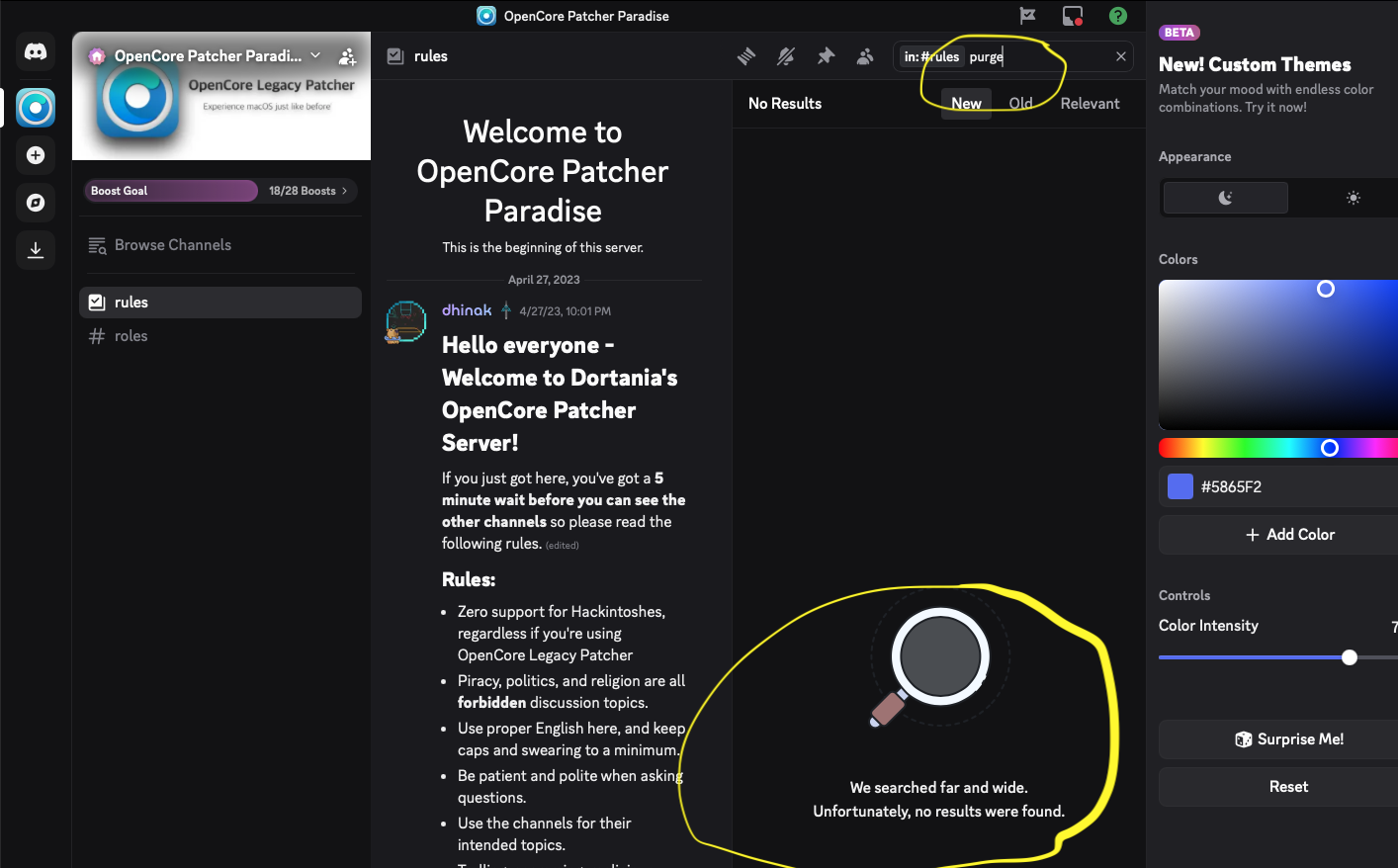The width and height of the screenshot is (1398, 868).
Task: Switch appearance to light theme
Action: pyautogui.click(x=1354, y=197)
